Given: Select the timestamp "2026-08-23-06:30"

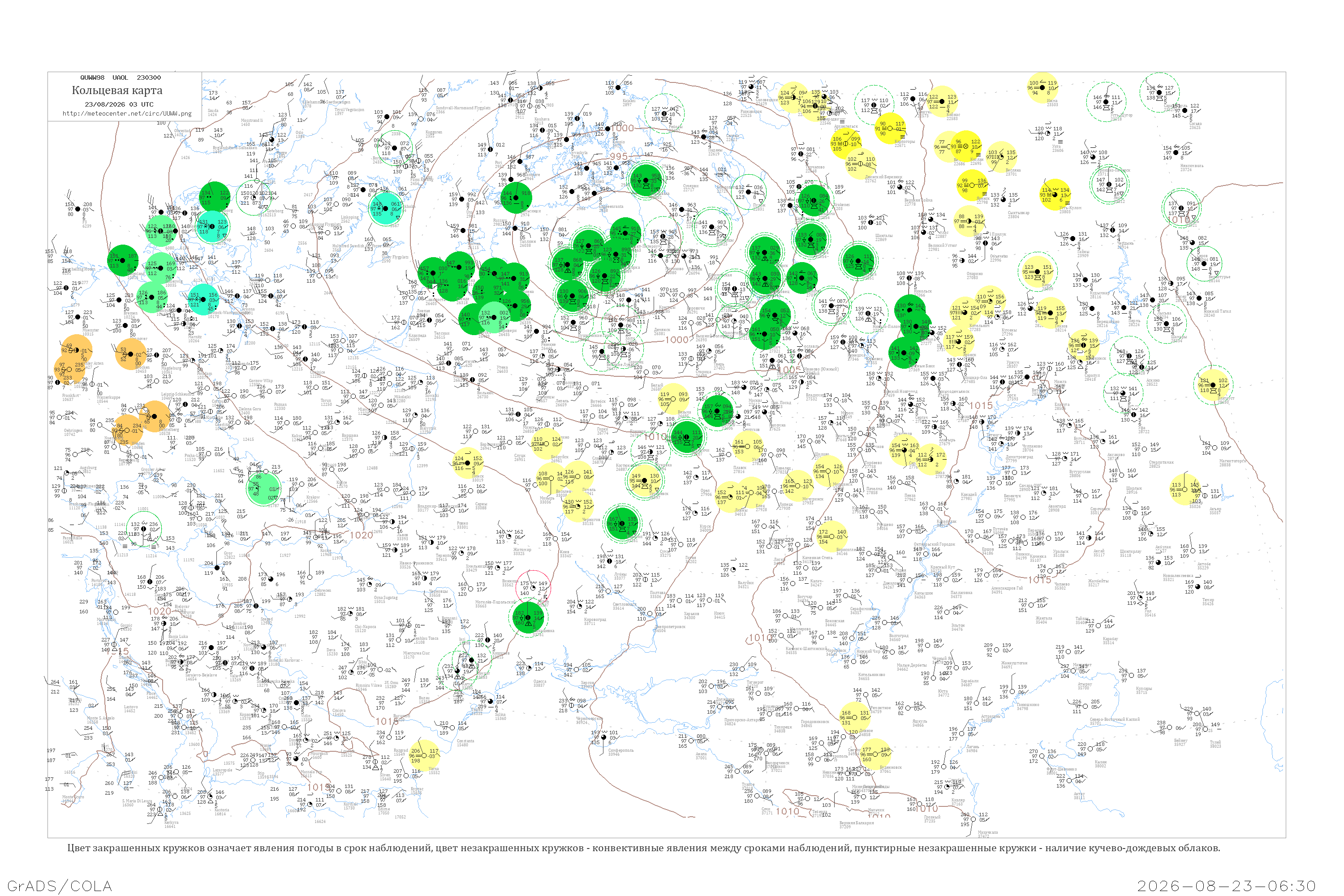Looking at the screenshot, I should click(1226, 886).
